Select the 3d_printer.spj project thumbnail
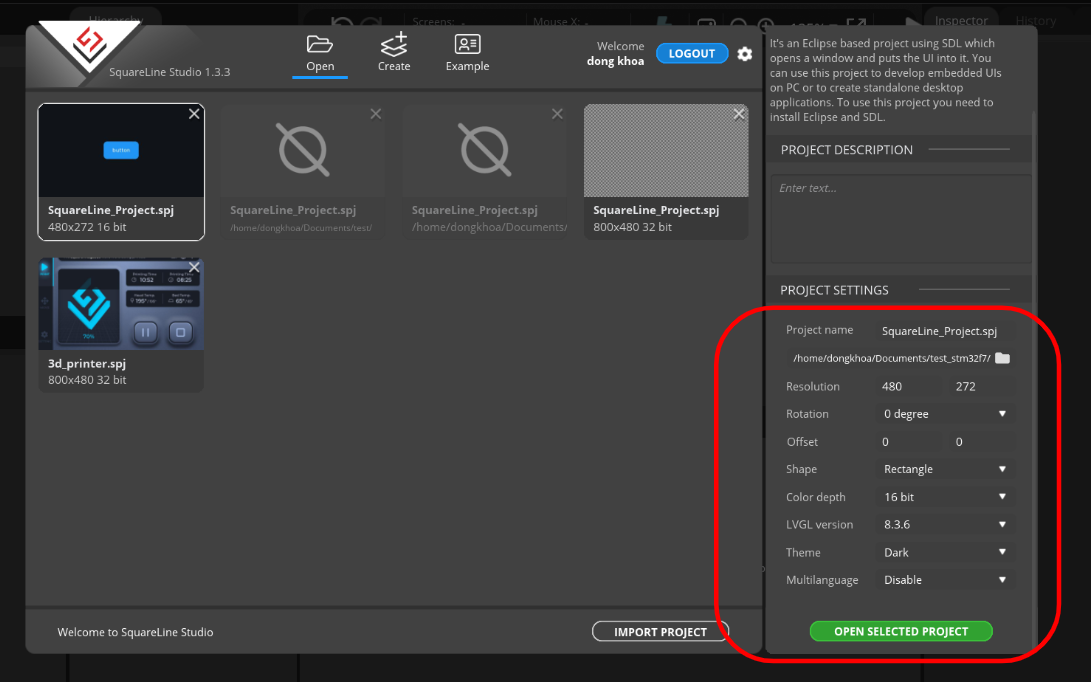The height and width of the screenshot is (682, 1091). coord(121,304)
